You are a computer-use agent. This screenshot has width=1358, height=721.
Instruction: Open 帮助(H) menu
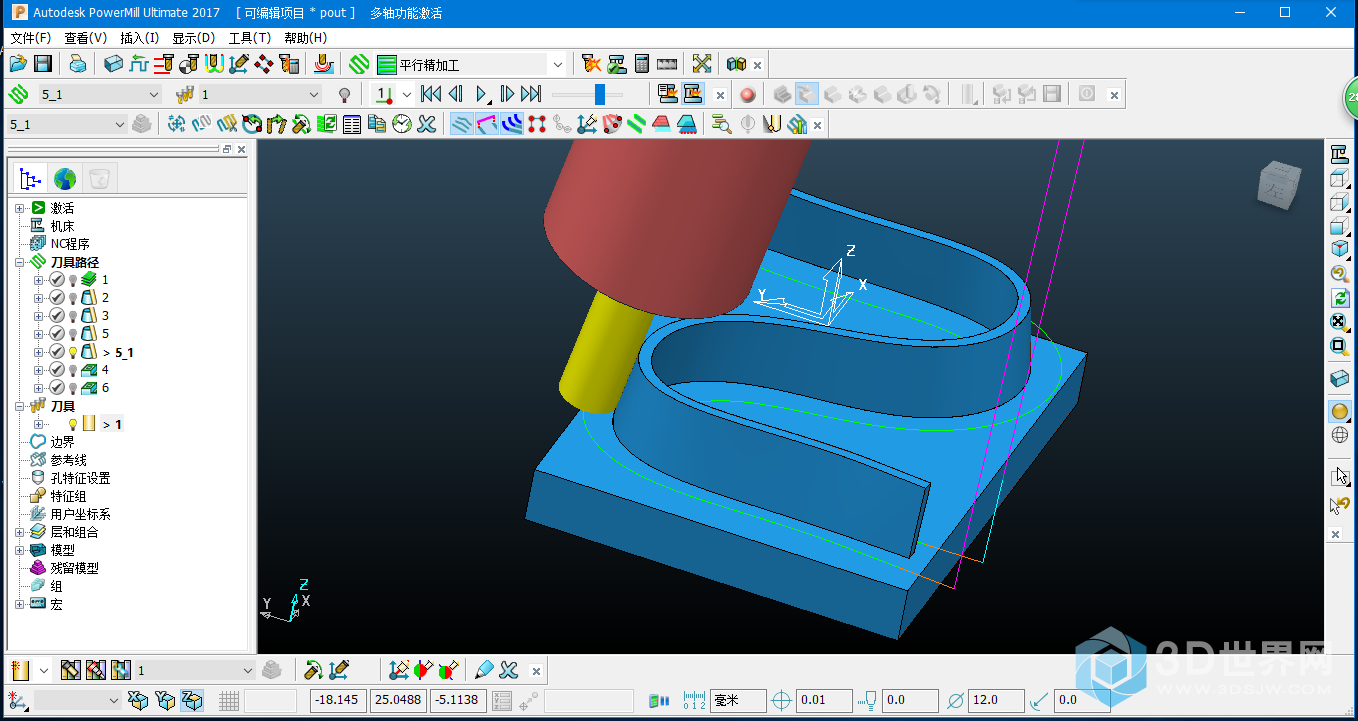pos(305,38)
